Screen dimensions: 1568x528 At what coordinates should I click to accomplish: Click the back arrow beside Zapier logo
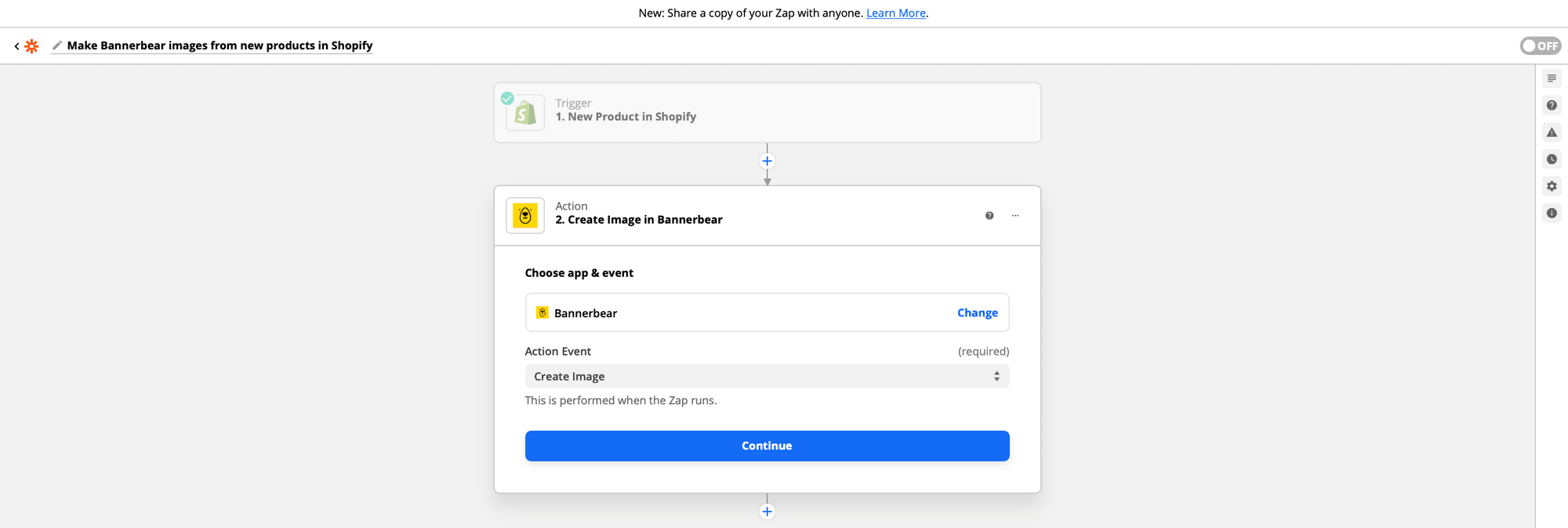(16, 46)
